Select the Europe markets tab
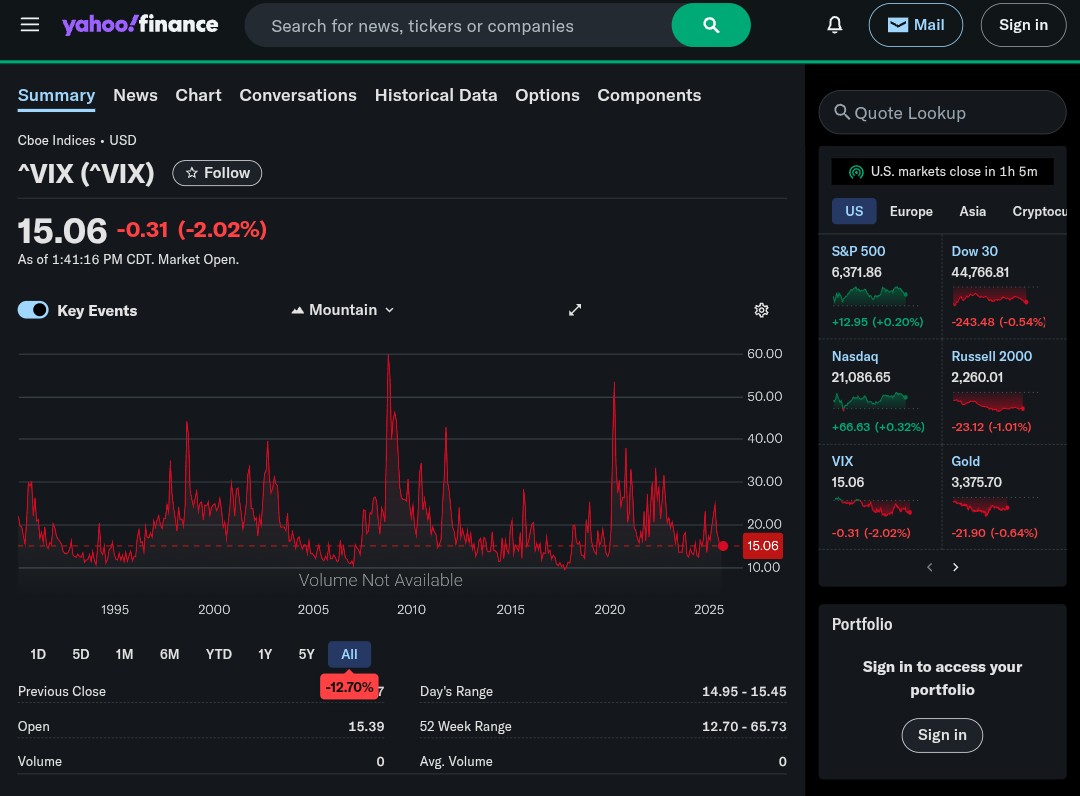Screen dimensions: 1080x796 coord(911,211)
